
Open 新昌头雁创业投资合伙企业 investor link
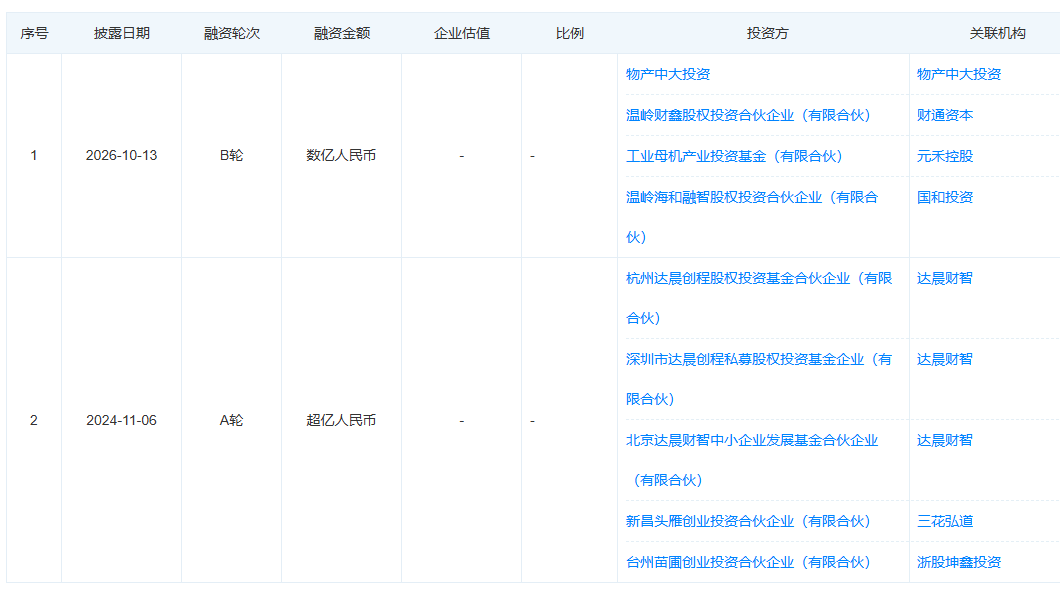748,521
